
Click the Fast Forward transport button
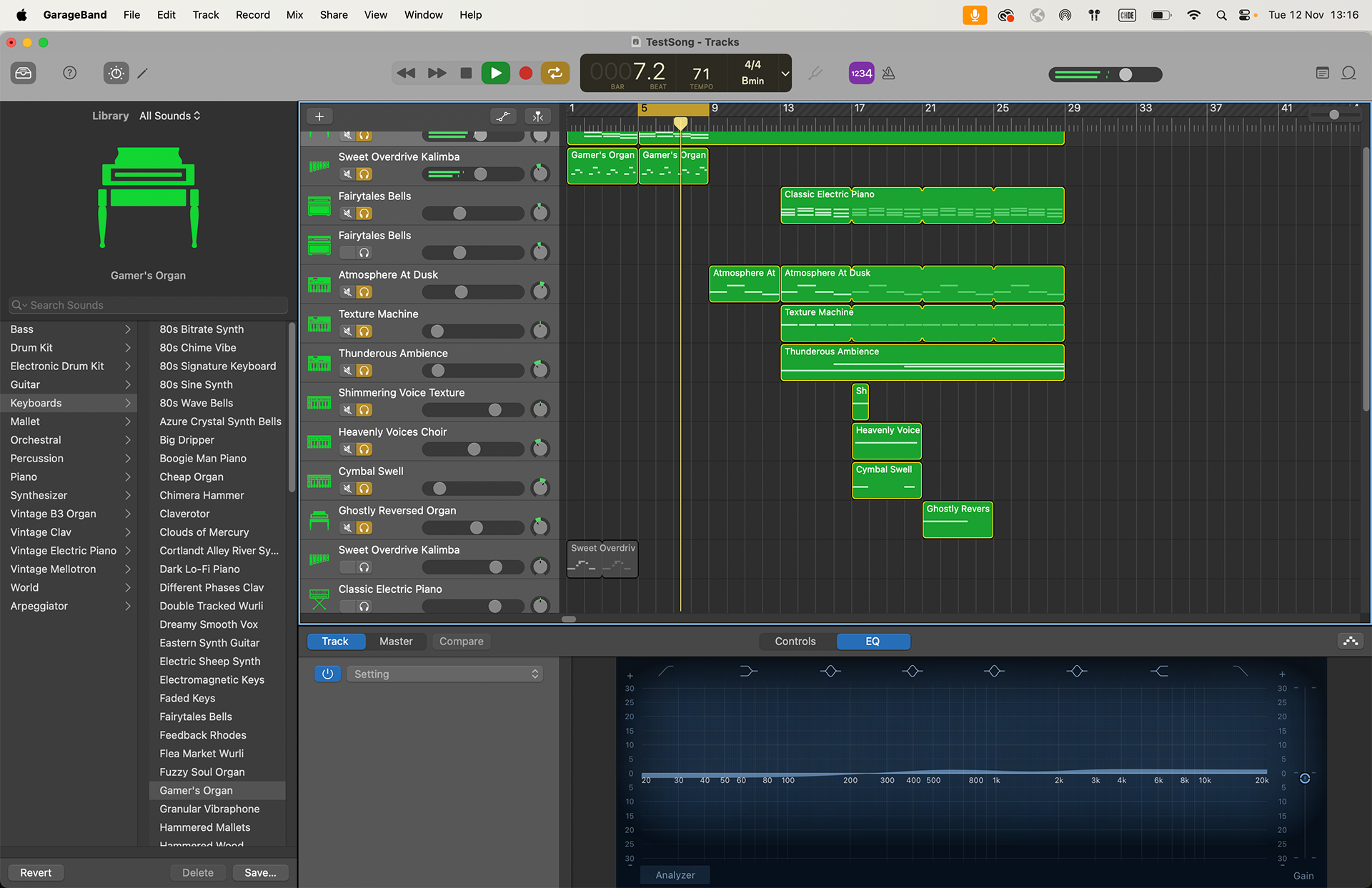coord(437,73)
